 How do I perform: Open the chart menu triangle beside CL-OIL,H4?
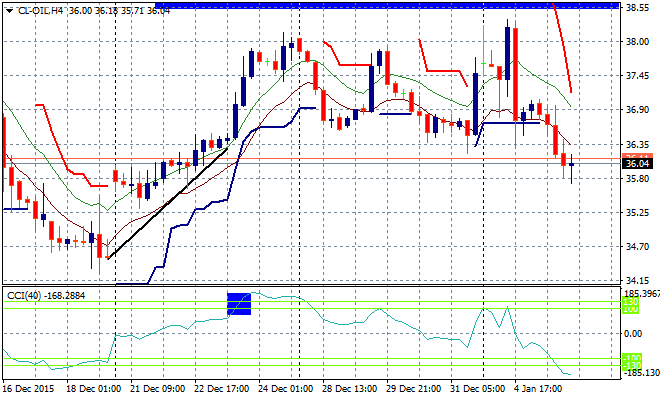coord(9,11)
